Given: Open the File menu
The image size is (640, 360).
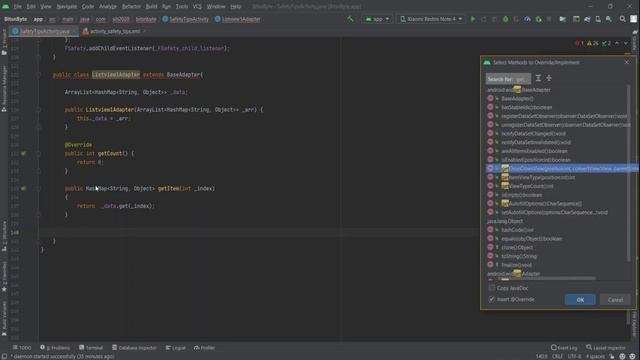Looking at the screenshot, I should [x=18, y=7].
